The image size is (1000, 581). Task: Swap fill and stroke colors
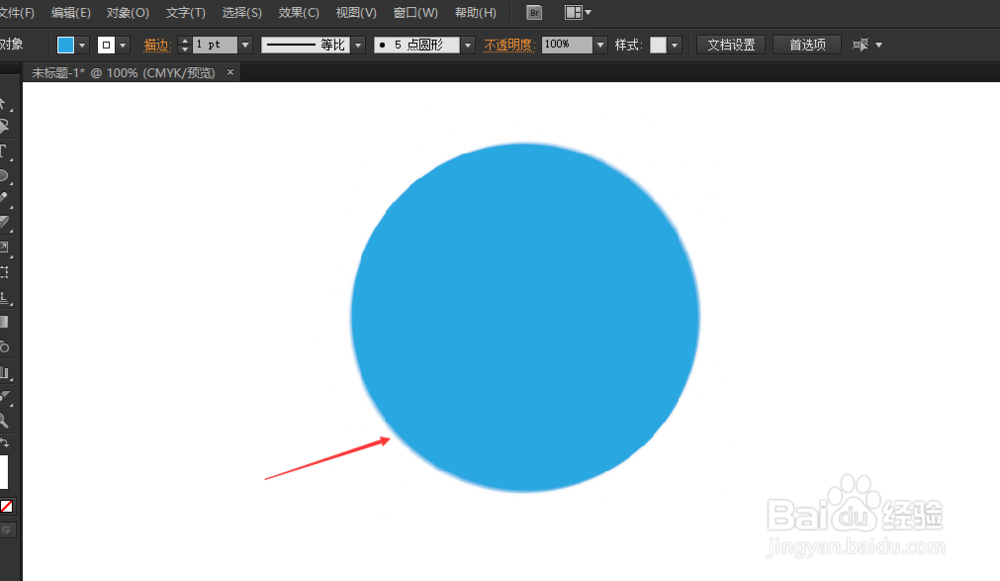coord(4,443)
